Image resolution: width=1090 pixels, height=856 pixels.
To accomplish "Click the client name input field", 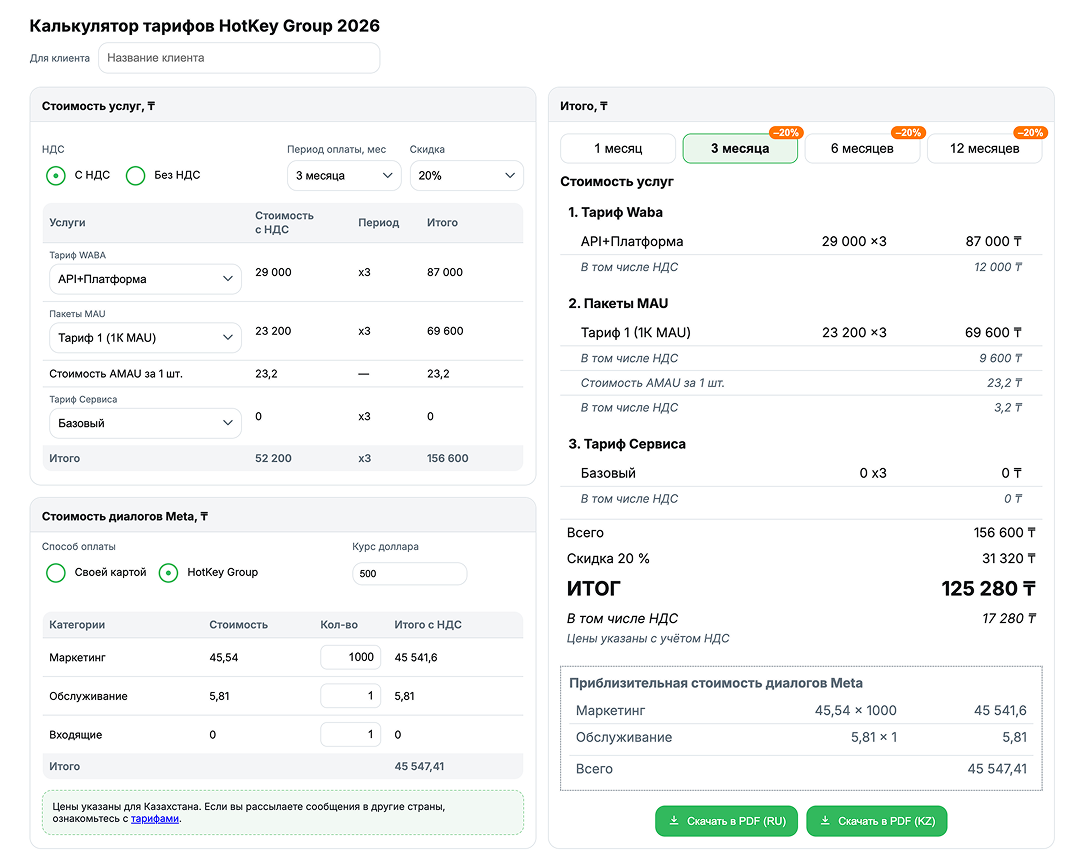I will pyautogui.click(x=238, y=58).
